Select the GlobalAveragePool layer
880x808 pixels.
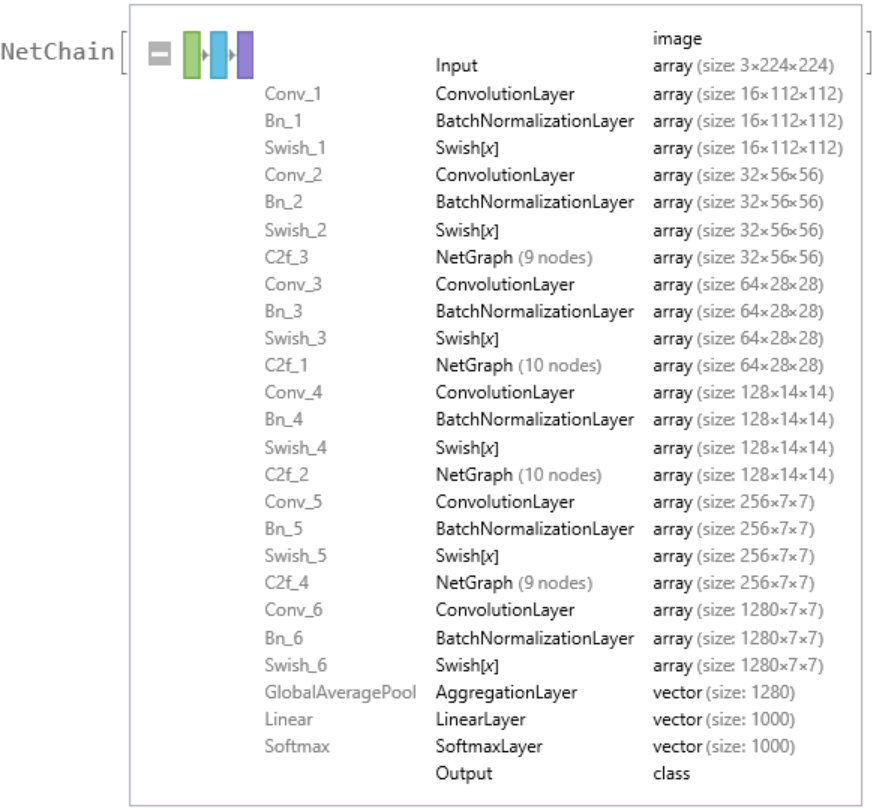pyautogui.click(x=340, y=692)
